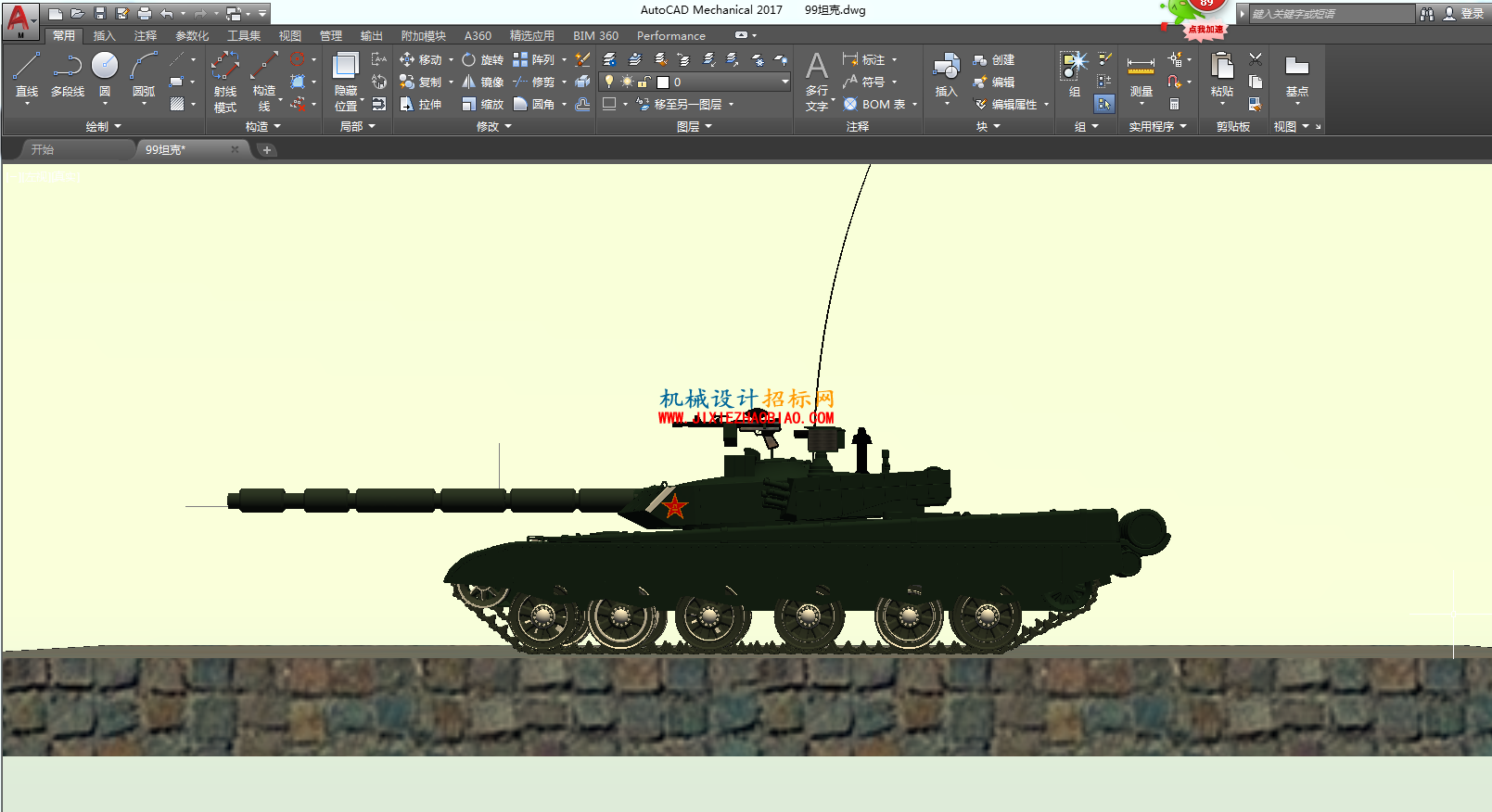Open the Edit Attributes (编辑属性) dropdown arrow

pos(1046,104)
